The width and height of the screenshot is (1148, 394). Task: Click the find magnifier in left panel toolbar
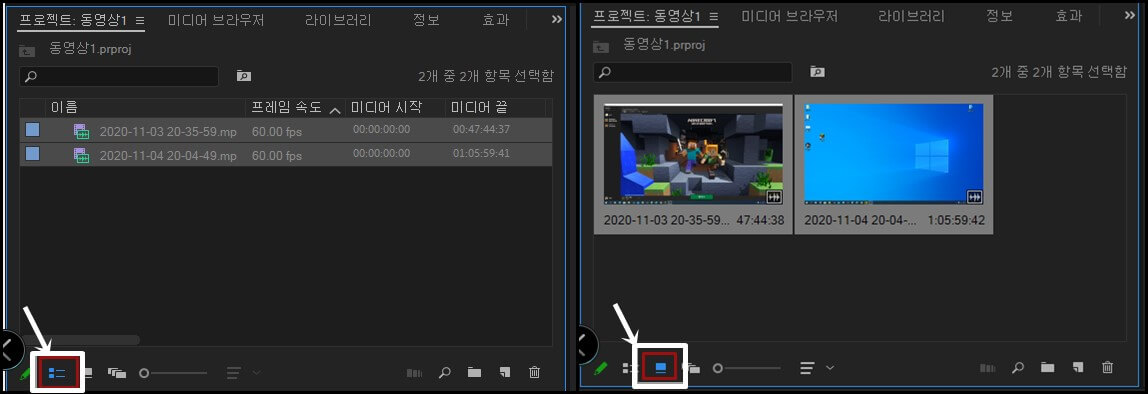[444, 373]
